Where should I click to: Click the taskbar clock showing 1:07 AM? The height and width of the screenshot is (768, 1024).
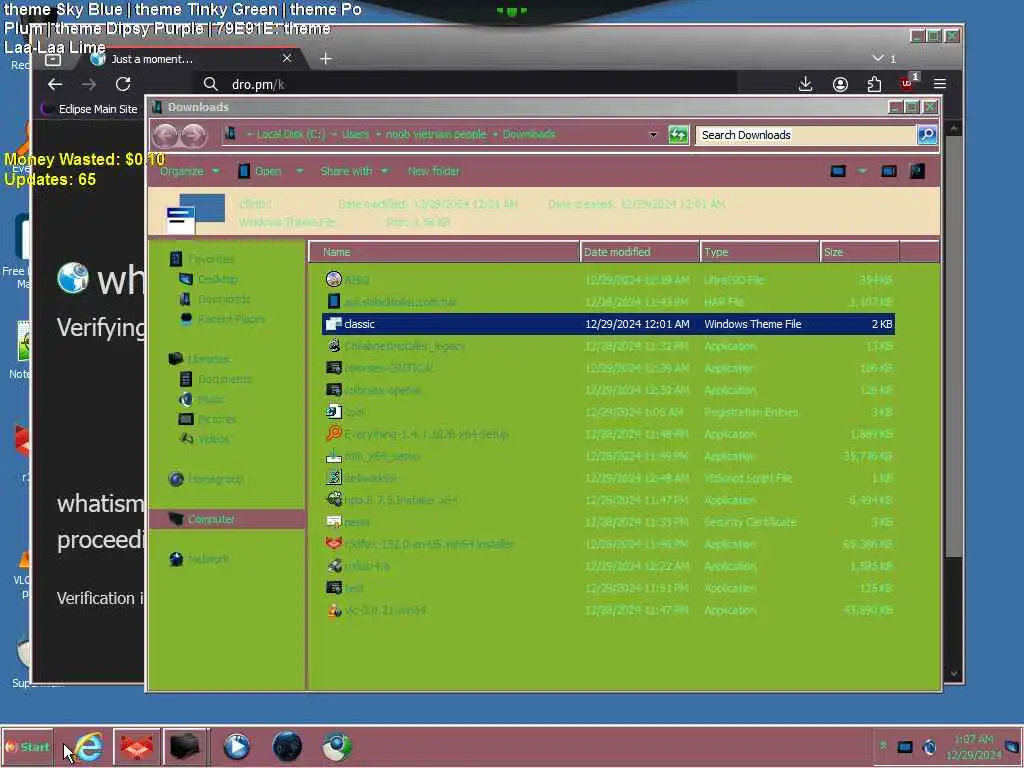(973, 746)
